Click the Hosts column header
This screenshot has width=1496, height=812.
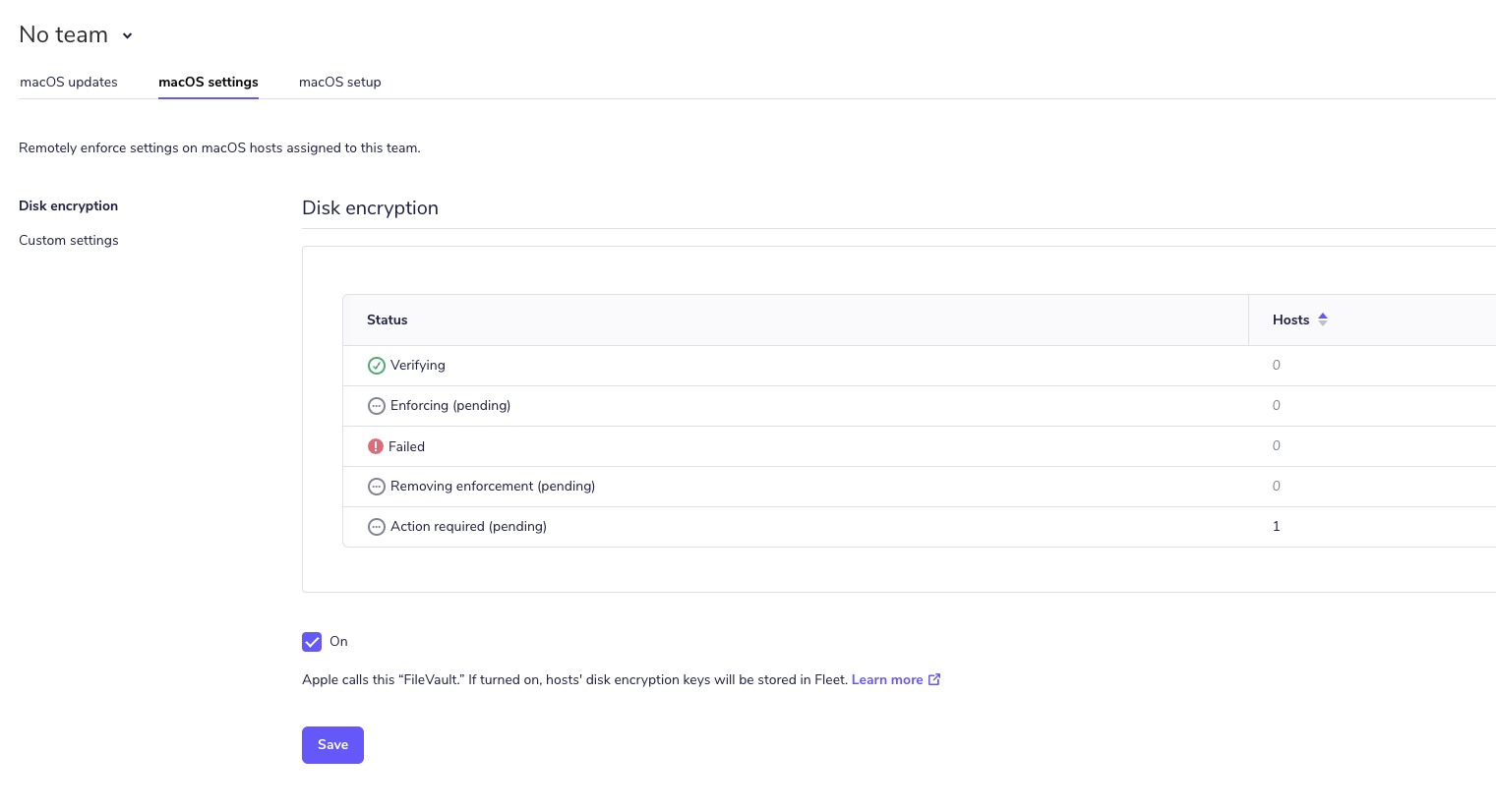pyautogui.click(x=1291, y=319)
